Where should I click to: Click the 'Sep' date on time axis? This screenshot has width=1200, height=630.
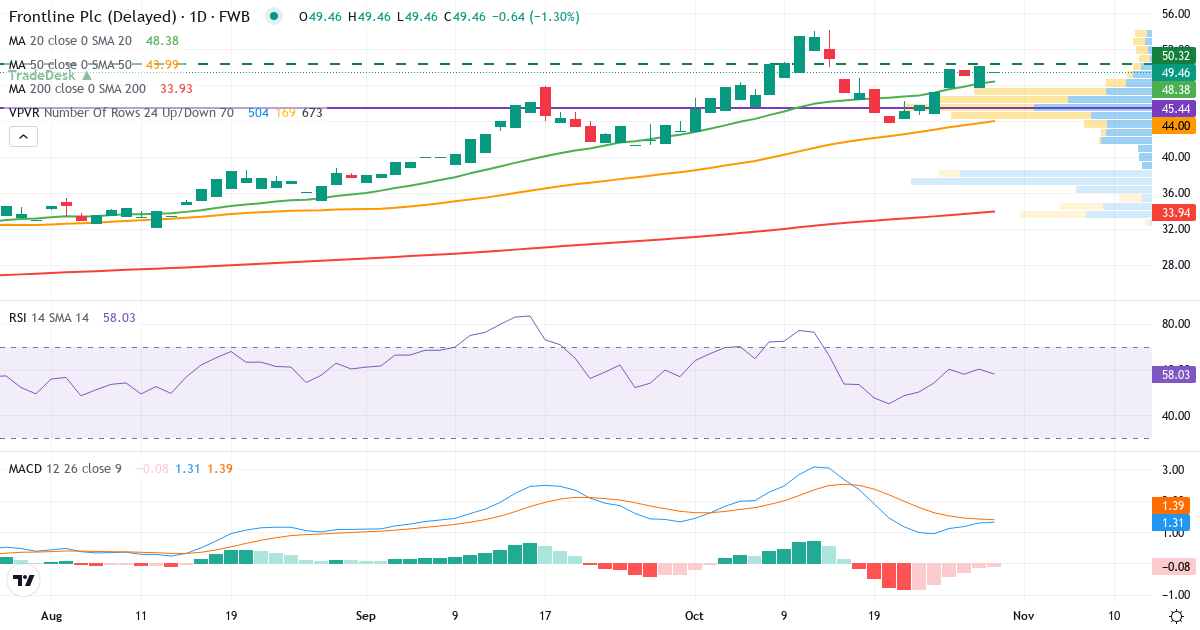tap(366, 616)
